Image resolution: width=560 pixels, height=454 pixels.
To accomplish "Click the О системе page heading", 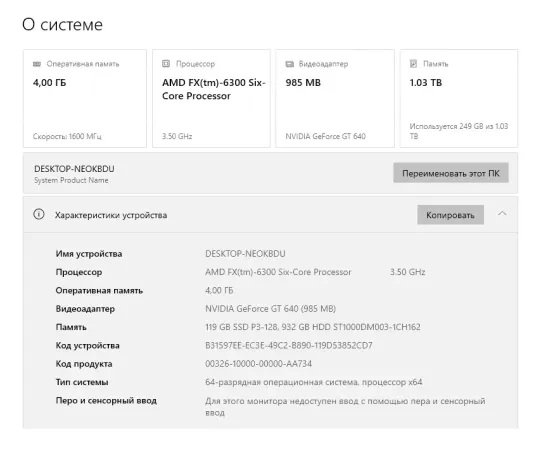I will (62, 25).
